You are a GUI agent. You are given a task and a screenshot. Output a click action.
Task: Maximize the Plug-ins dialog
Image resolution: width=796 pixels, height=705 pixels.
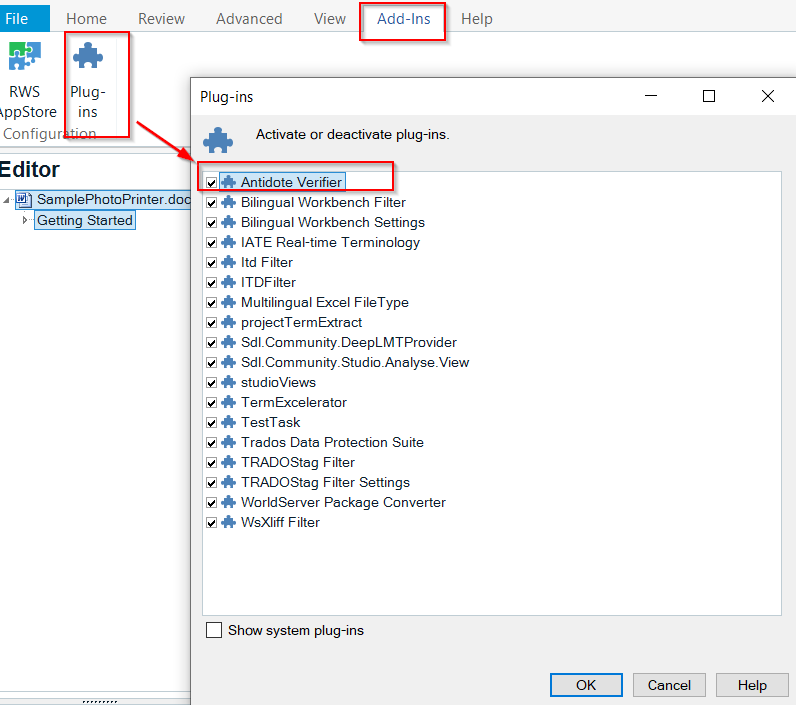tap(709, 96)
